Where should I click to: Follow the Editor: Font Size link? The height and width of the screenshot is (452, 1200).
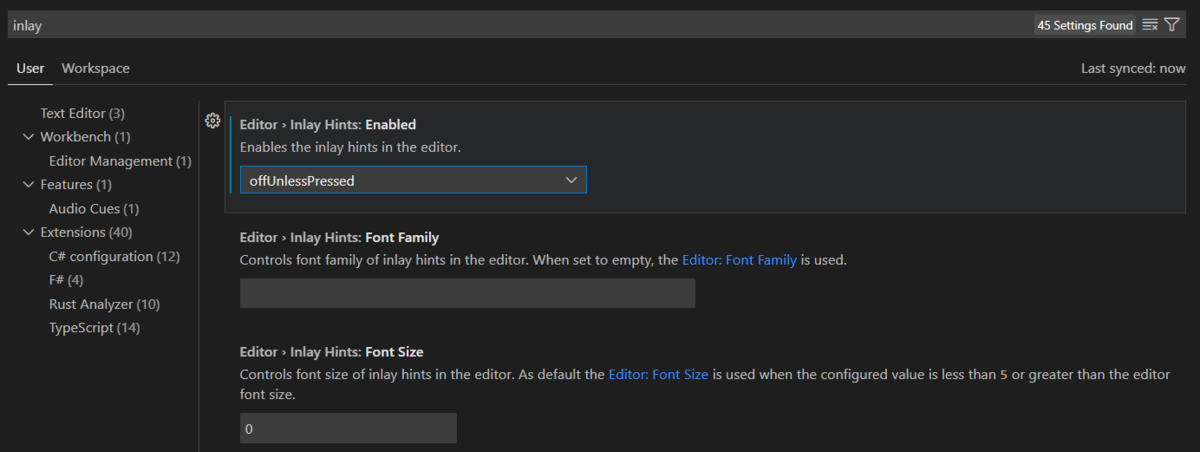(658, 375)
